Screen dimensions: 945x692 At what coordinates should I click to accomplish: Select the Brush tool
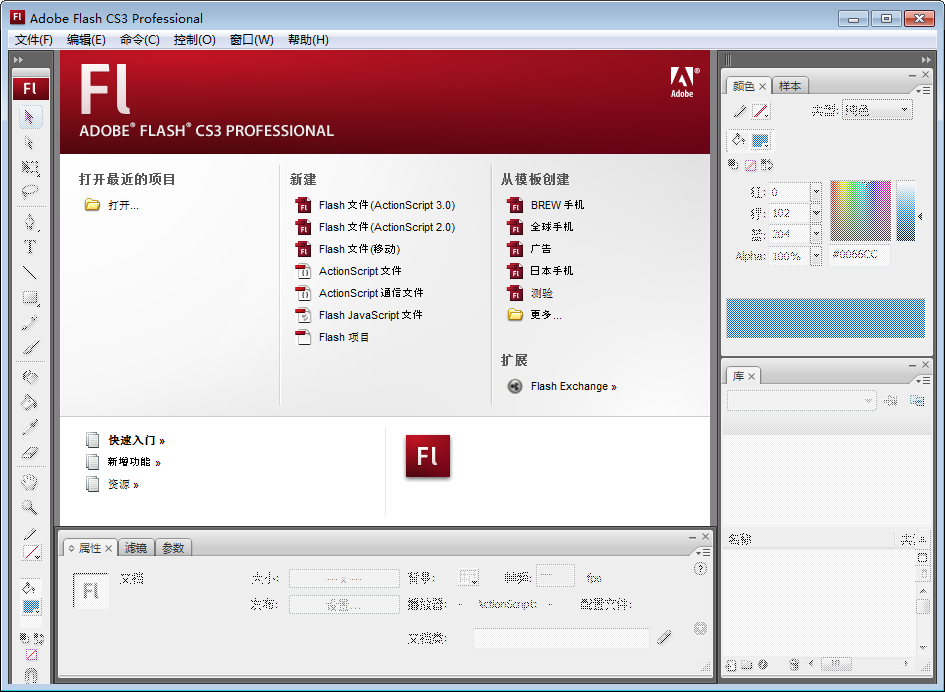30,348
